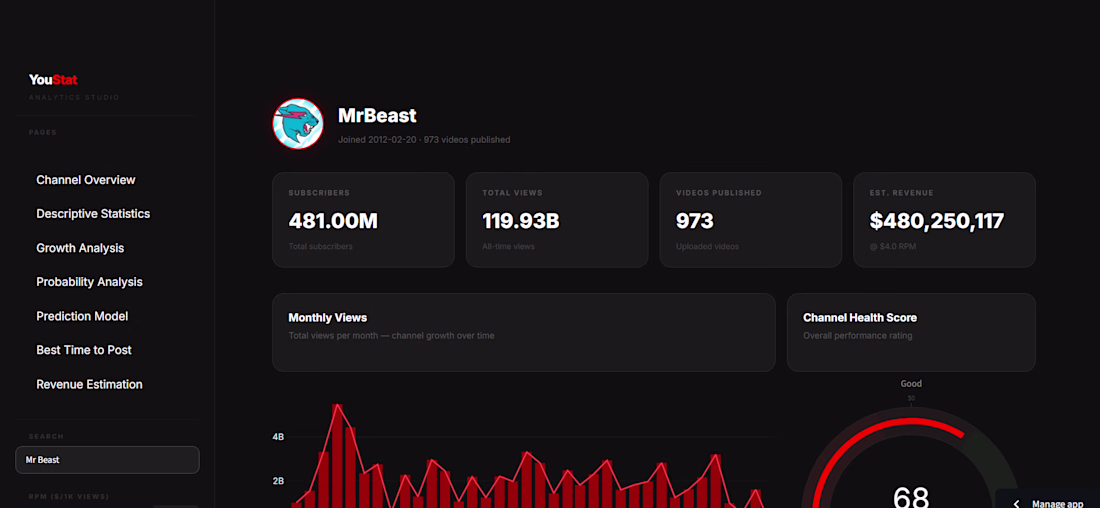Viewport: 1100px width, 508px height.
Task: Click the chevron beside Manage app
Action: coord(1016,504)
